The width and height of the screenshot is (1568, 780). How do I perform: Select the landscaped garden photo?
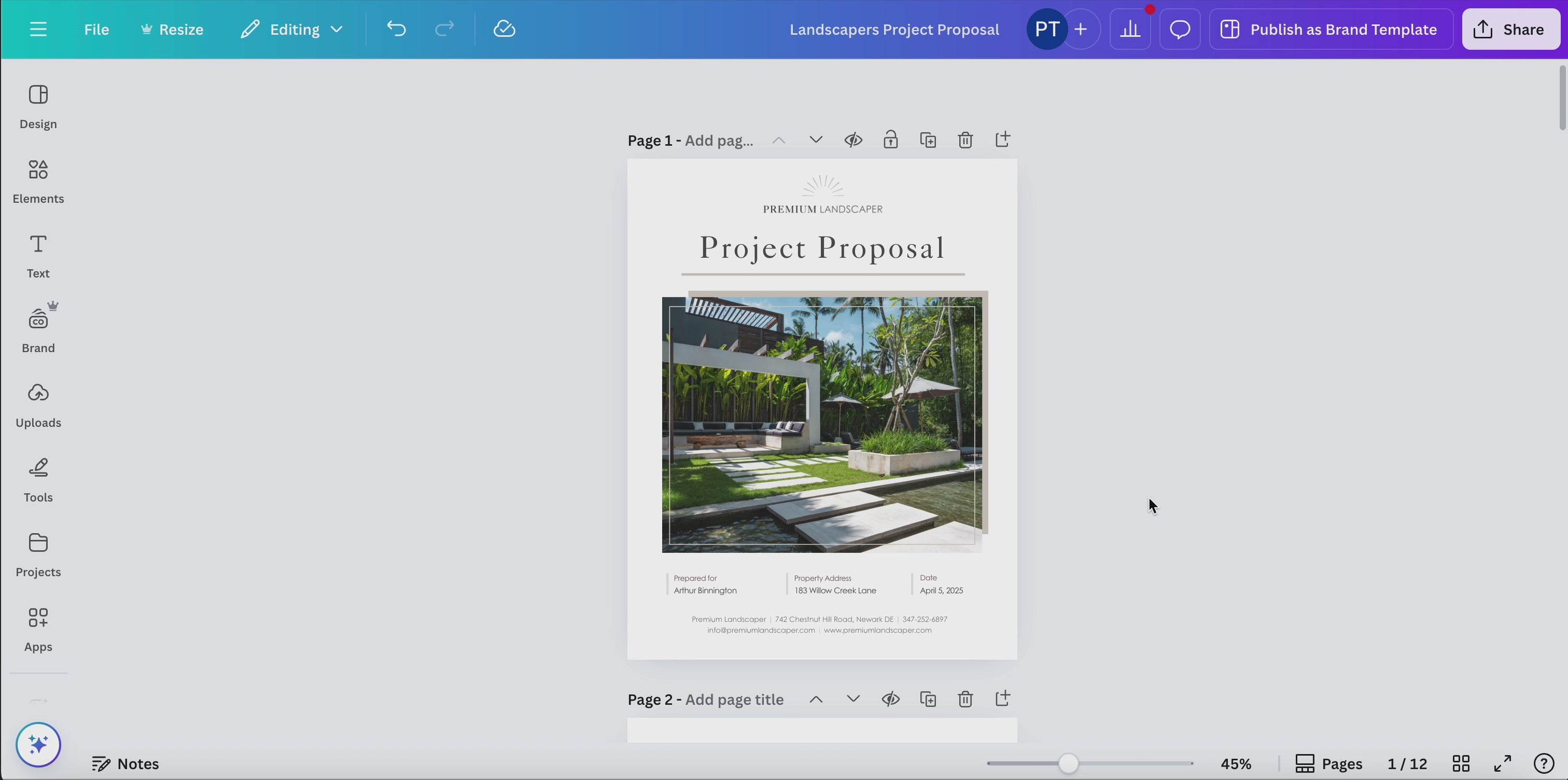point(822,425)
